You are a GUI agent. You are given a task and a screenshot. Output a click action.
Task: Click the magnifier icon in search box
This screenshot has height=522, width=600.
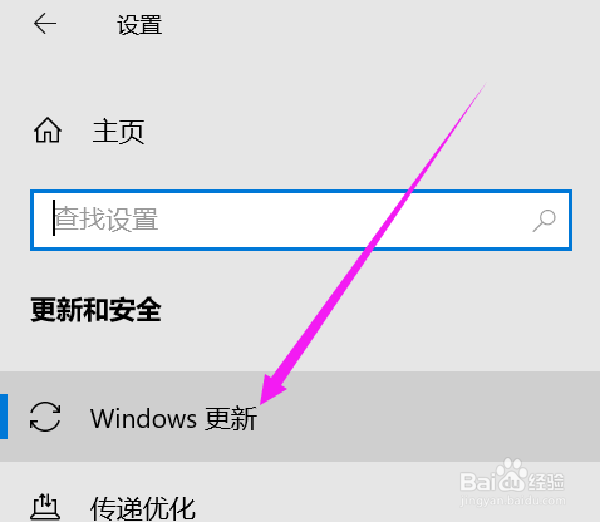[x=544, y=220]
